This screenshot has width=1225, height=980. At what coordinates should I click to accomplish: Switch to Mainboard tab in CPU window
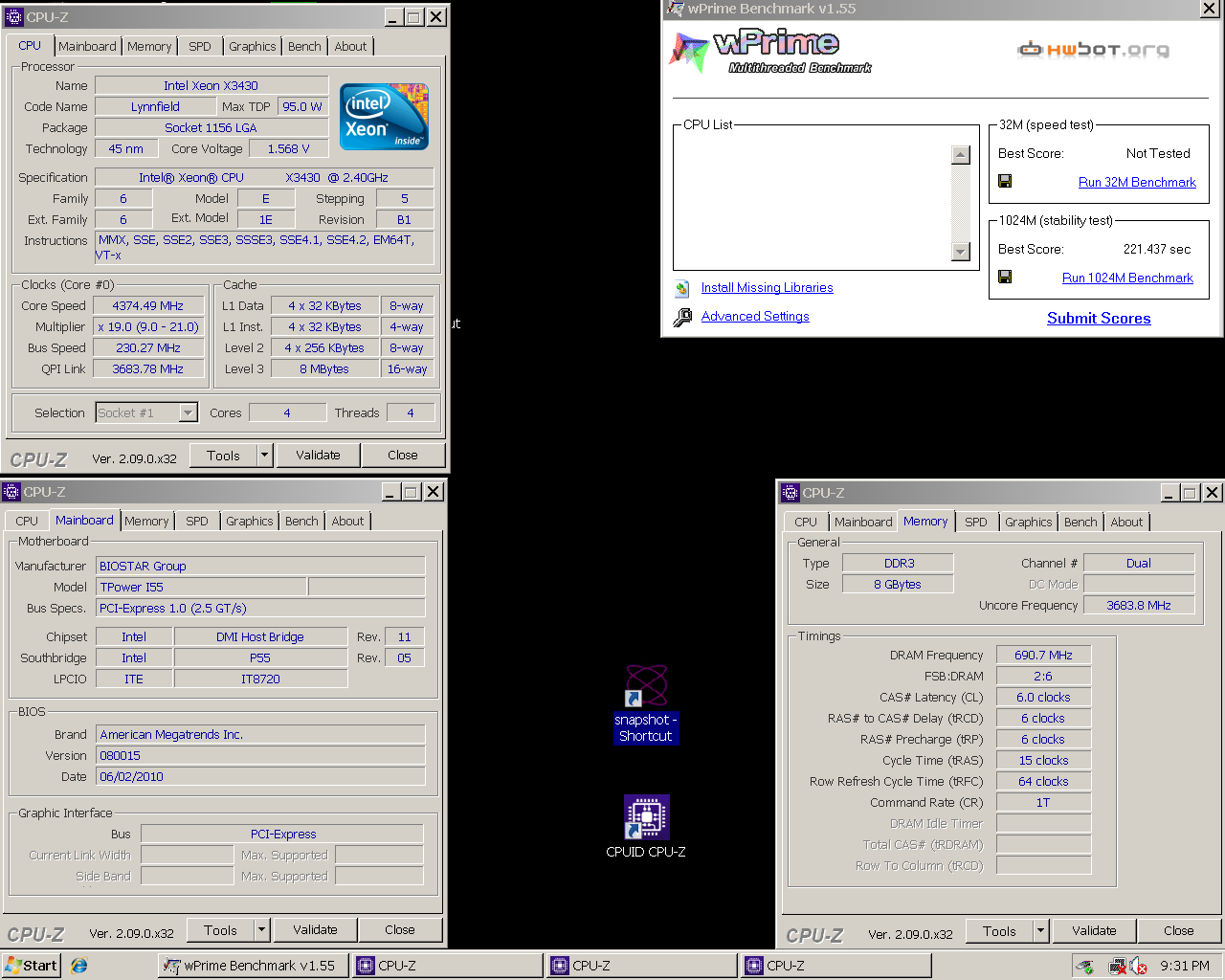(x=87, y=47)
